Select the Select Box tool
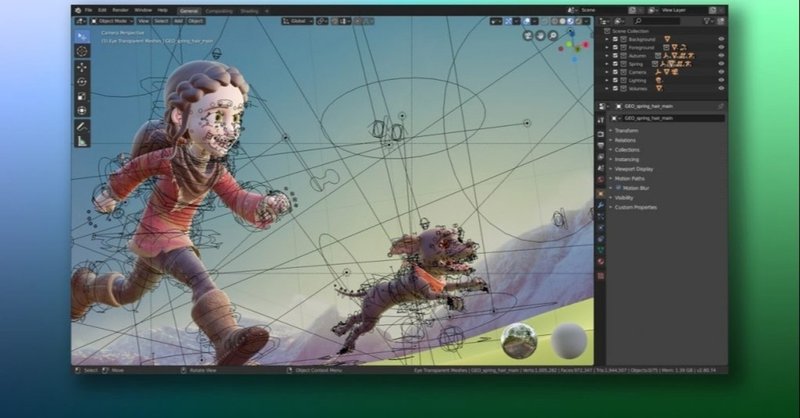Screen dimensions: 800x418 coord(82,36)
